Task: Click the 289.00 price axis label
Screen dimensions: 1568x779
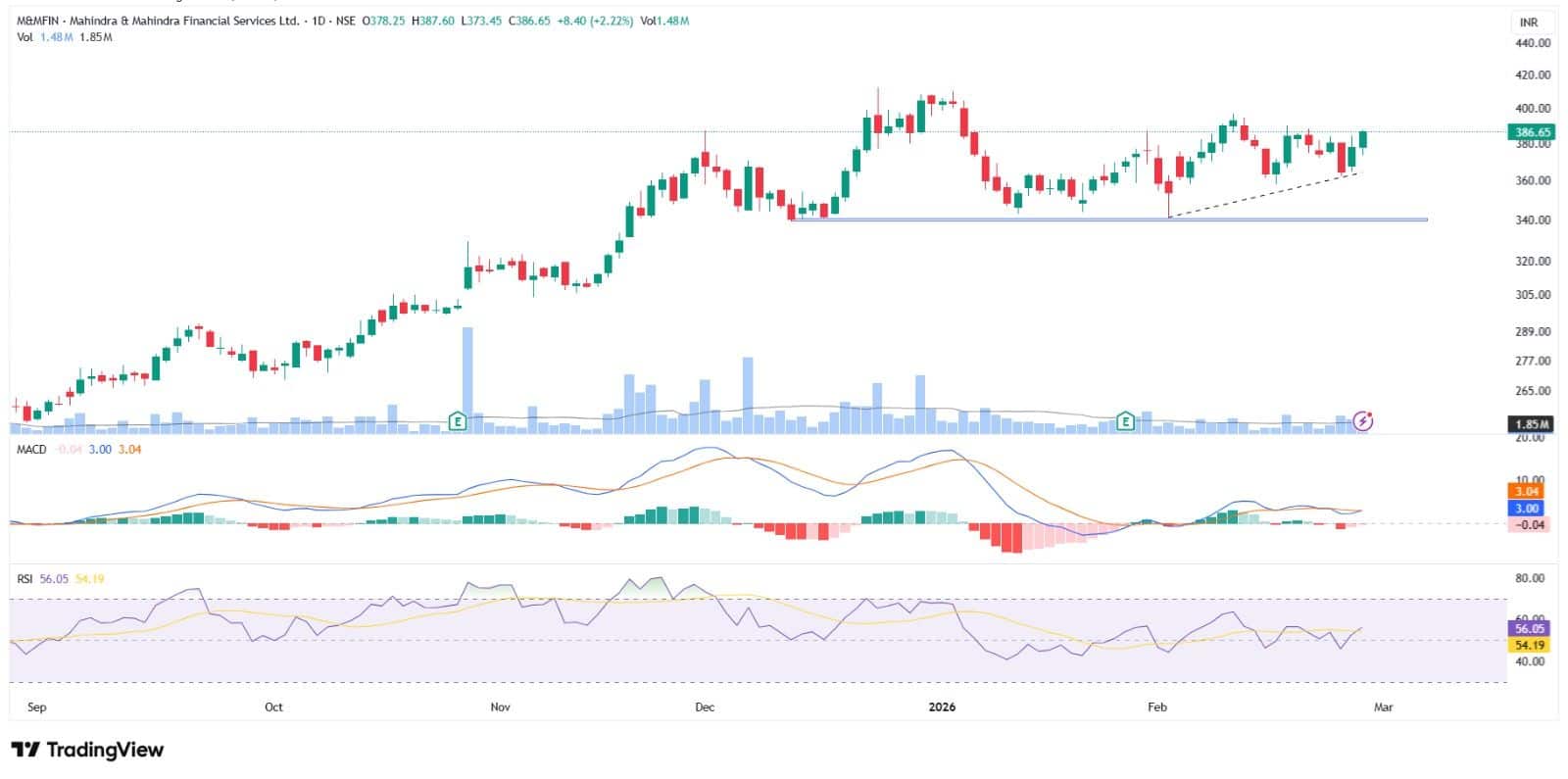Action: 1533,332
